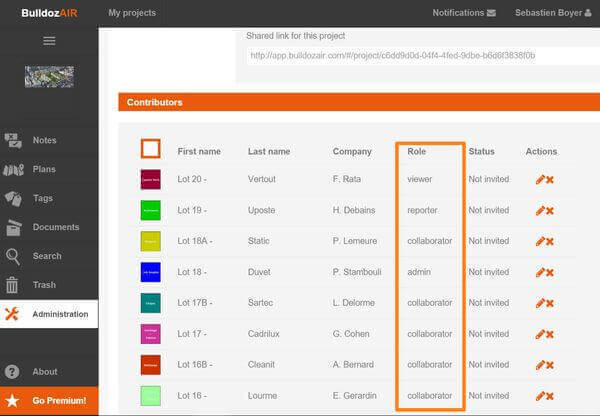Delete contributor Cadrilux with X icon

(x=550, y=334)
